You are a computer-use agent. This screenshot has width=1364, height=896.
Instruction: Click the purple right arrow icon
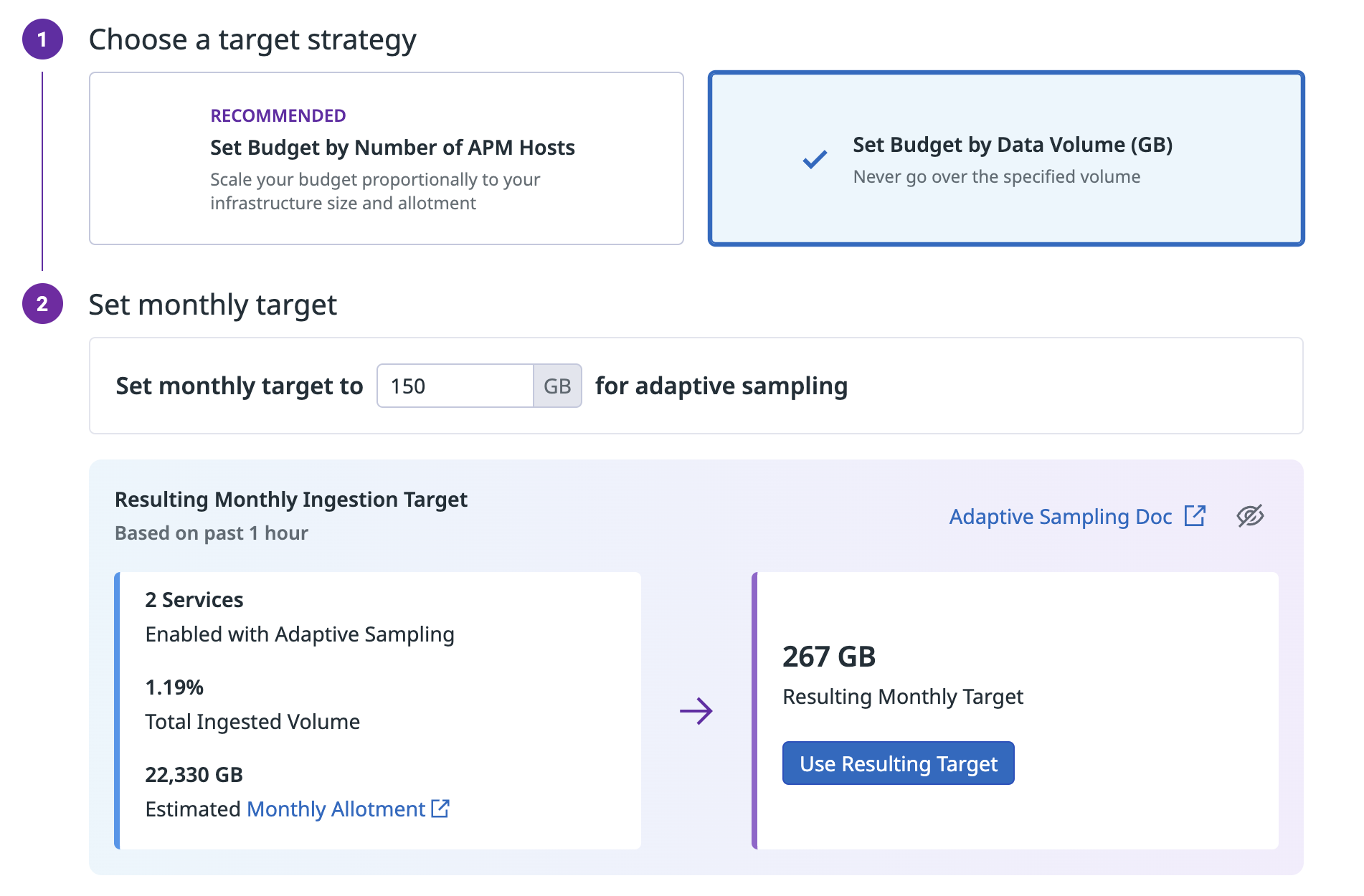pyautogui.click(x=696, y=711)
